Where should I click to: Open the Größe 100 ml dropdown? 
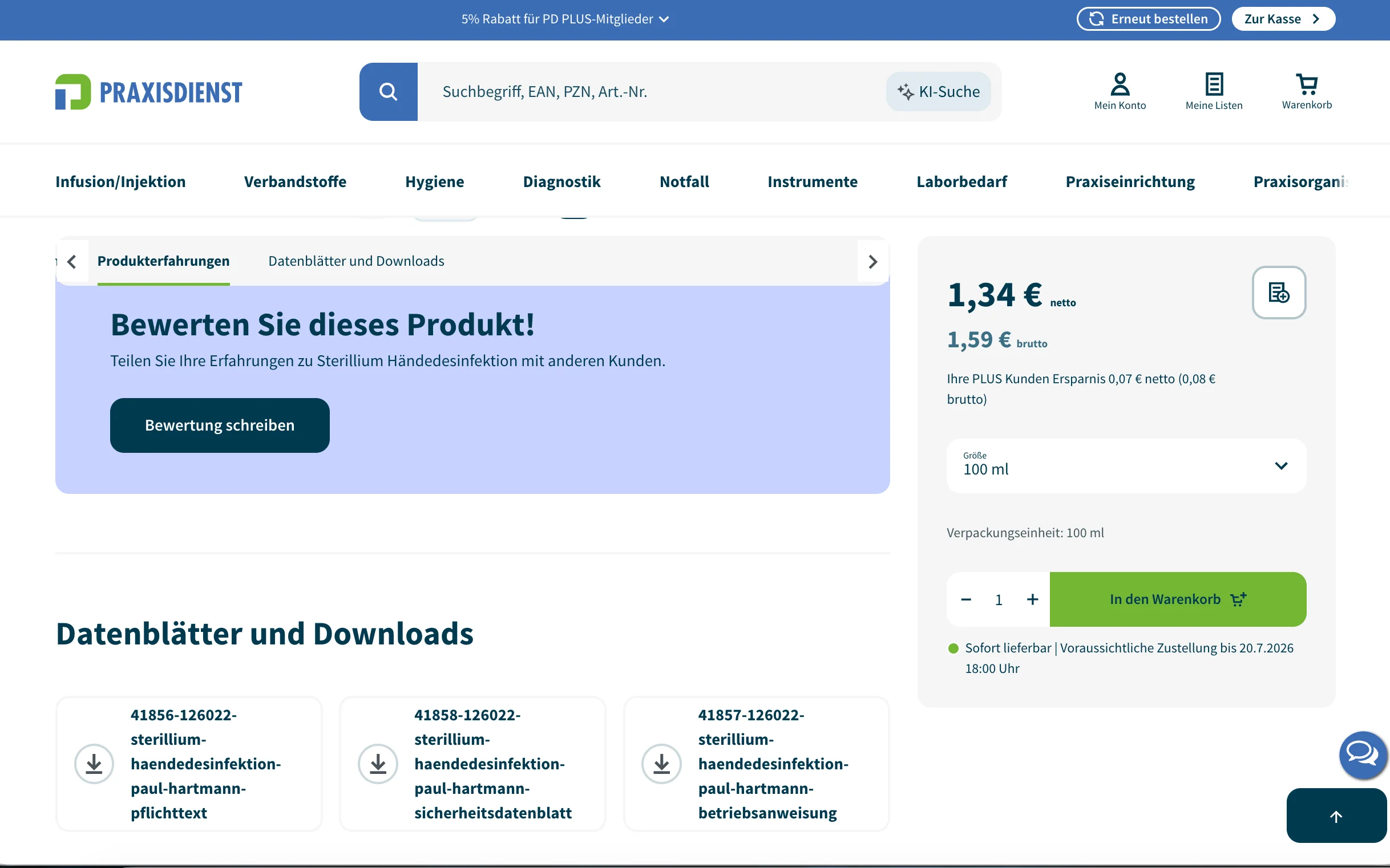pos(1126,465)
